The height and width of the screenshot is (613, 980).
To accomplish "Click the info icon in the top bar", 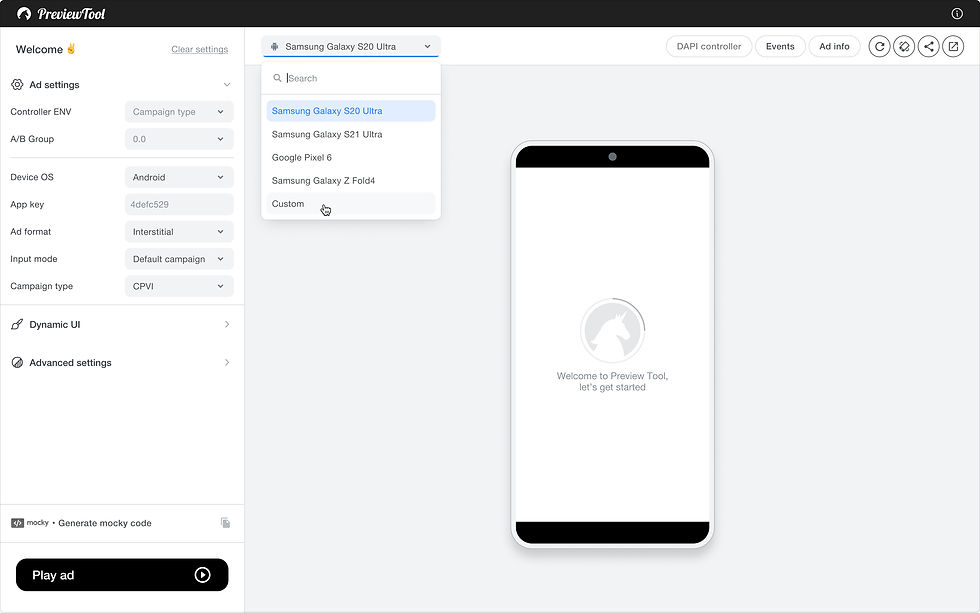I will tap(957, 13).
